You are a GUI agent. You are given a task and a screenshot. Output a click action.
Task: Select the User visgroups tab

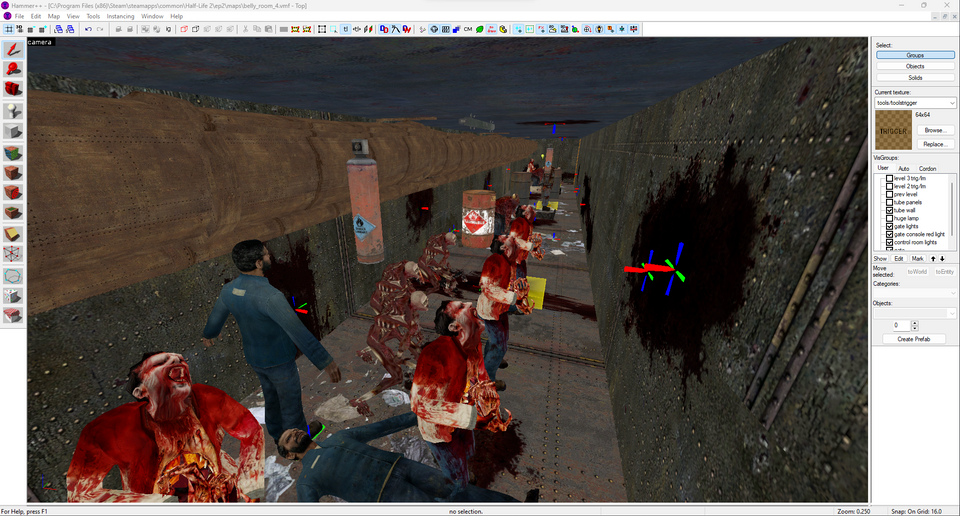coord(883,168)
